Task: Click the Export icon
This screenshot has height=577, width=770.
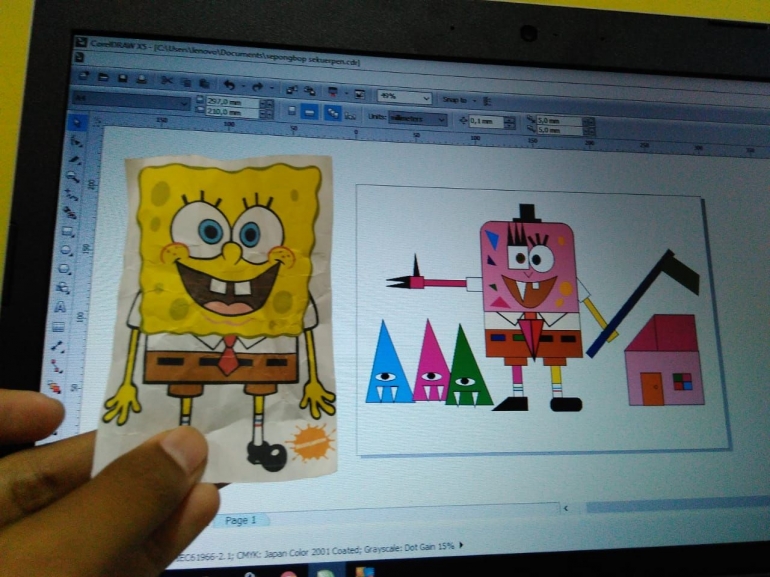Action: 310,90
